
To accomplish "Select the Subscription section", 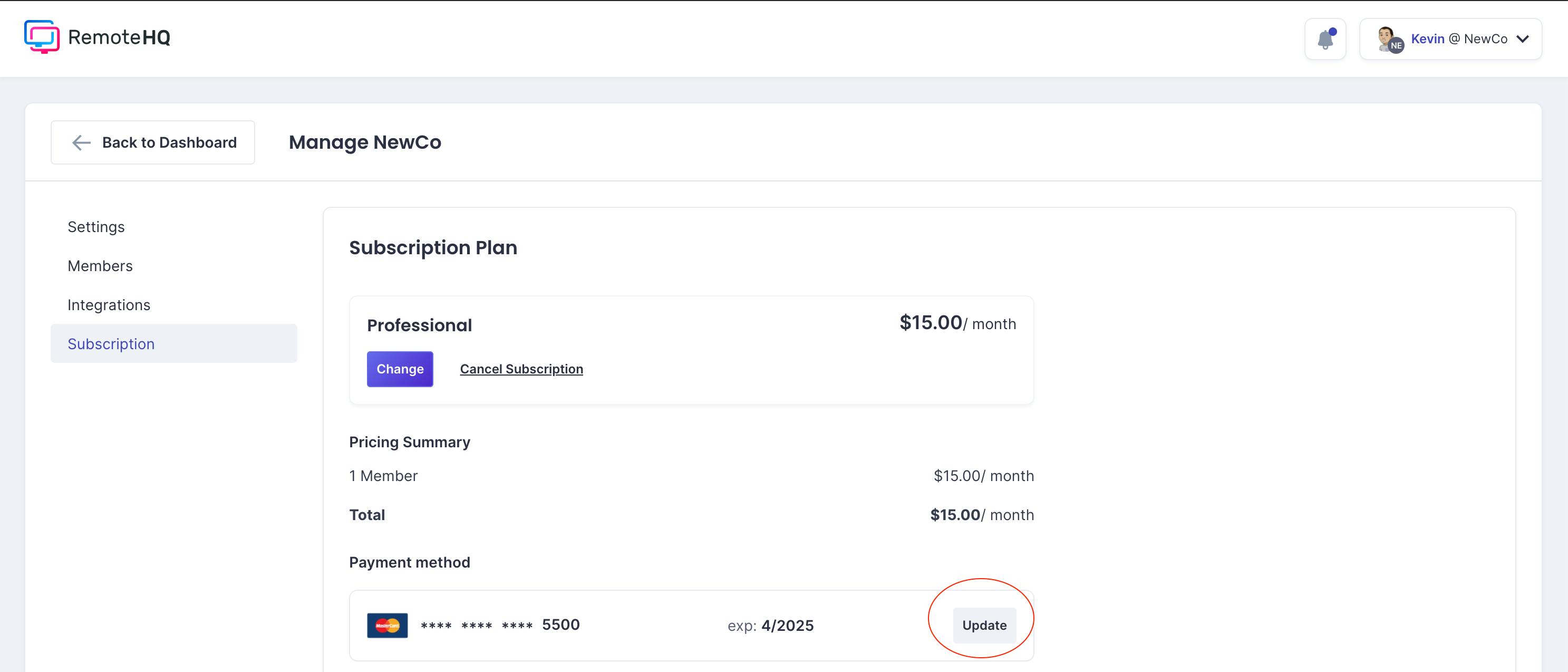I will (x=174, y=344).
